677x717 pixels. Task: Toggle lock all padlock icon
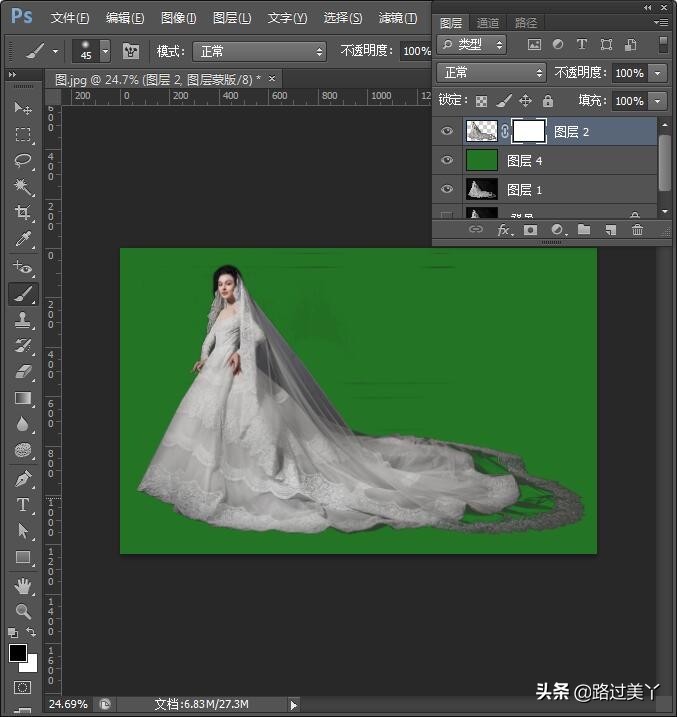tap(548, 101)
